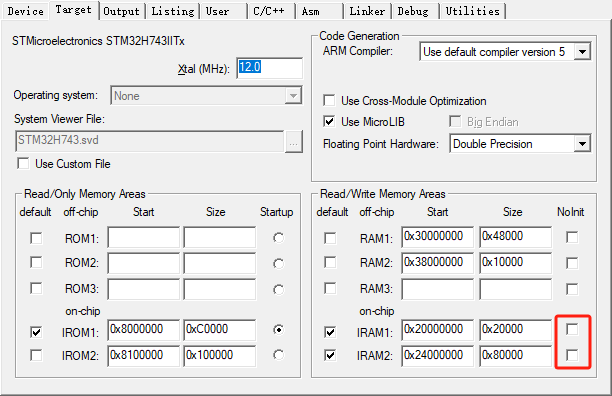The width and height of the screenshot is (612, 396).
Task: Click the ROM2 Size field
Action: pos(220,263)
